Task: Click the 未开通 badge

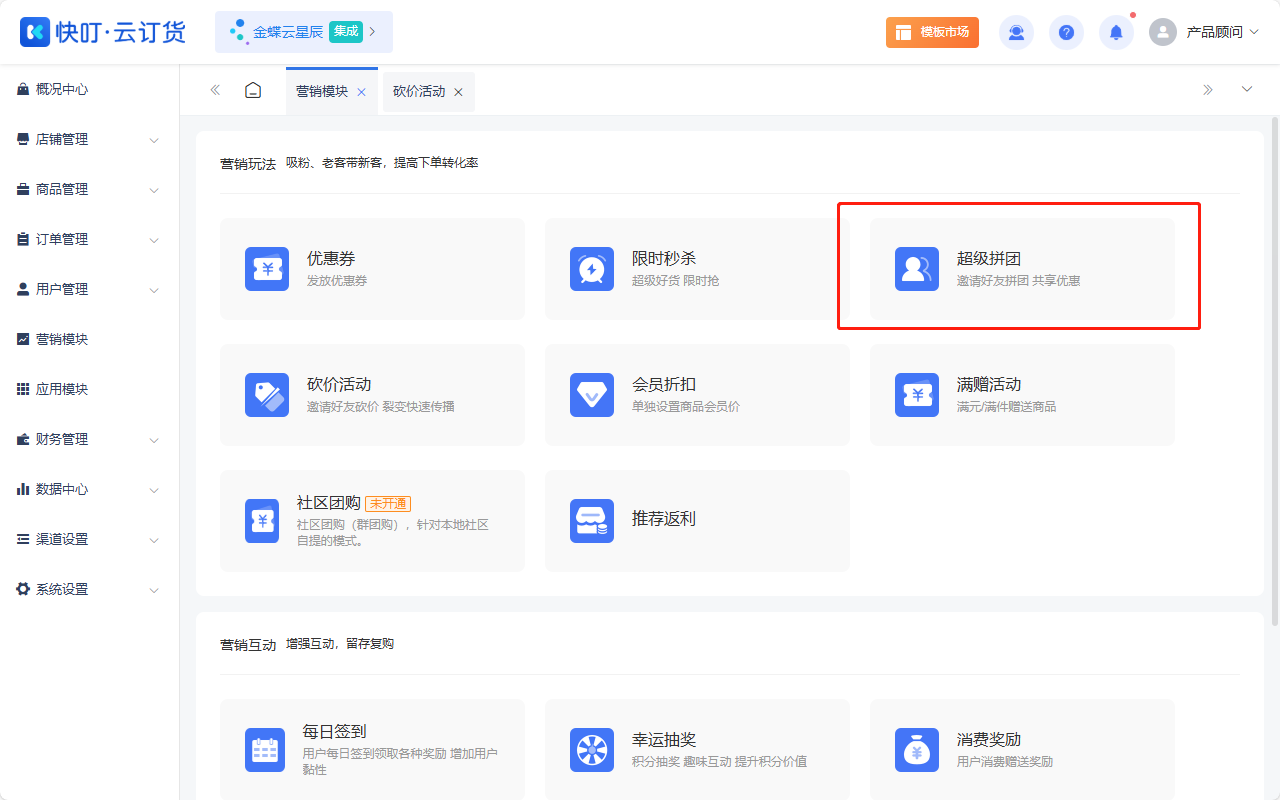Action: click(x=388, y=503)
